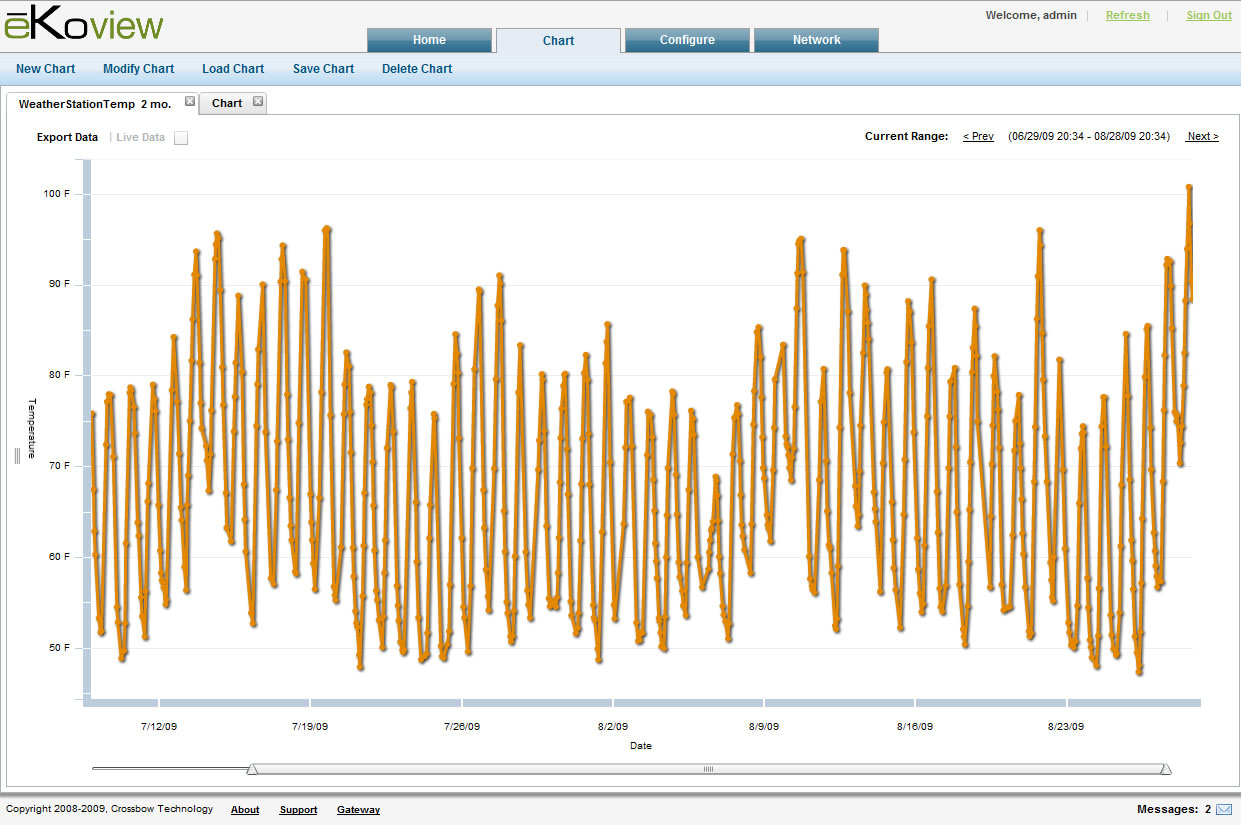The height and width of the screenshot is (825, 1241).
Task: Open the Support link in footer
Action: click(298, 810)
